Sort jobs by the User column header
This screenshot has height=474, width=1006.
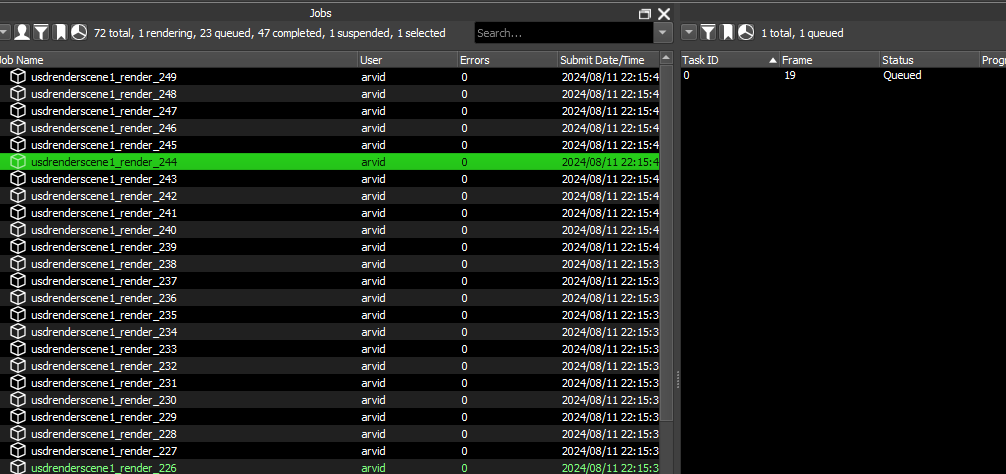click(407, 60)
